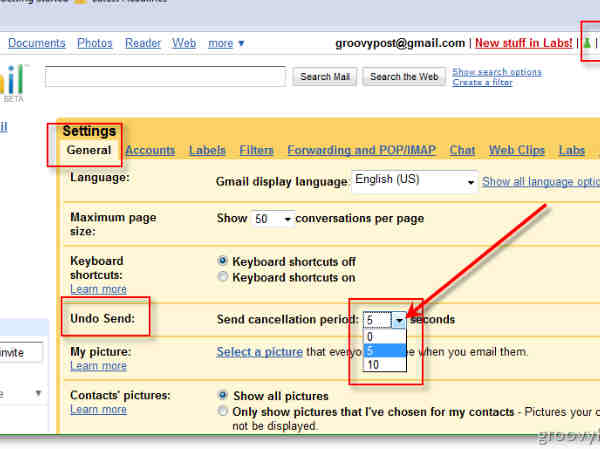Toggle send cancellation period dropdown arrow

tap(399, 320)
